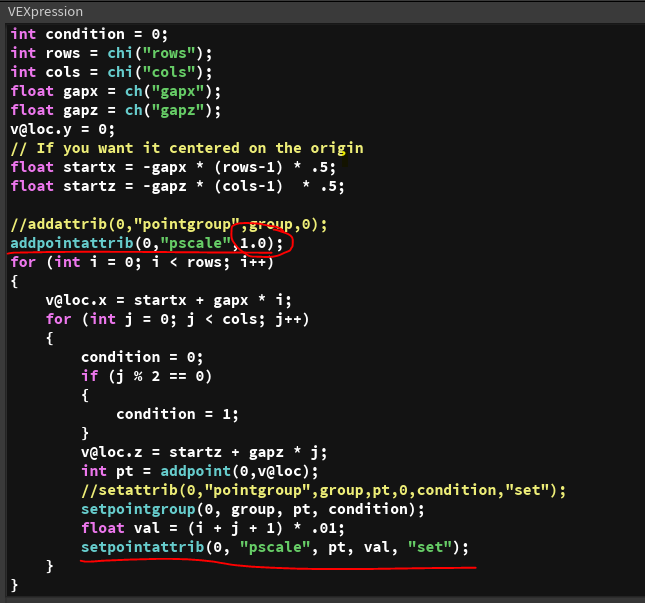Click the outer for loop over rows
645x603 pixels.
[141, 262]
